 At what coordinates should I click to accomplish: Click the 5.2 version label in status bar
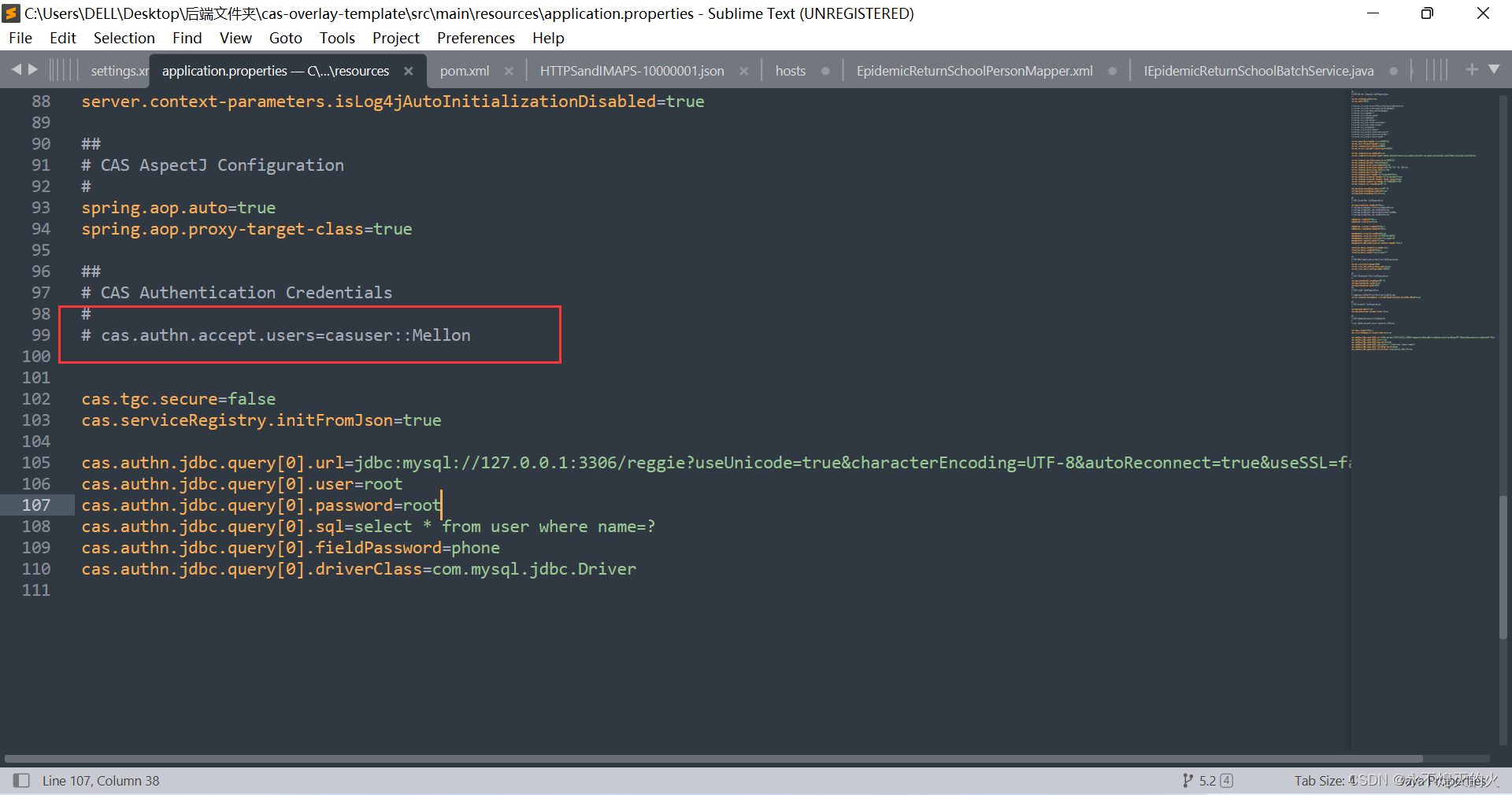tap(1207, 781)
